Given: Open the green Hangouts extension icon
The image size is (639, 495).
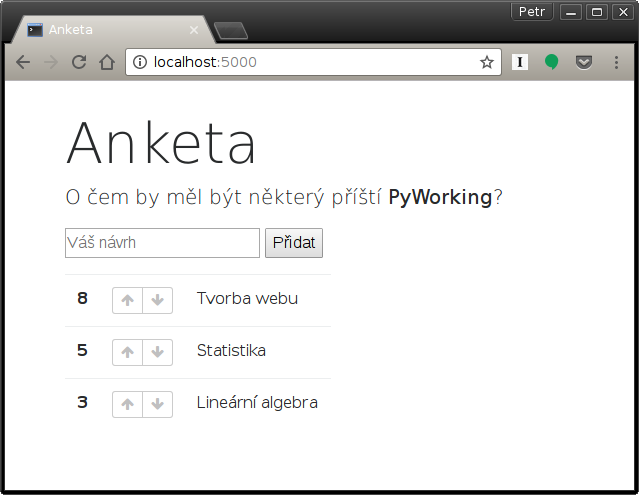Looking at the screenshot, I should coord(551,62).
